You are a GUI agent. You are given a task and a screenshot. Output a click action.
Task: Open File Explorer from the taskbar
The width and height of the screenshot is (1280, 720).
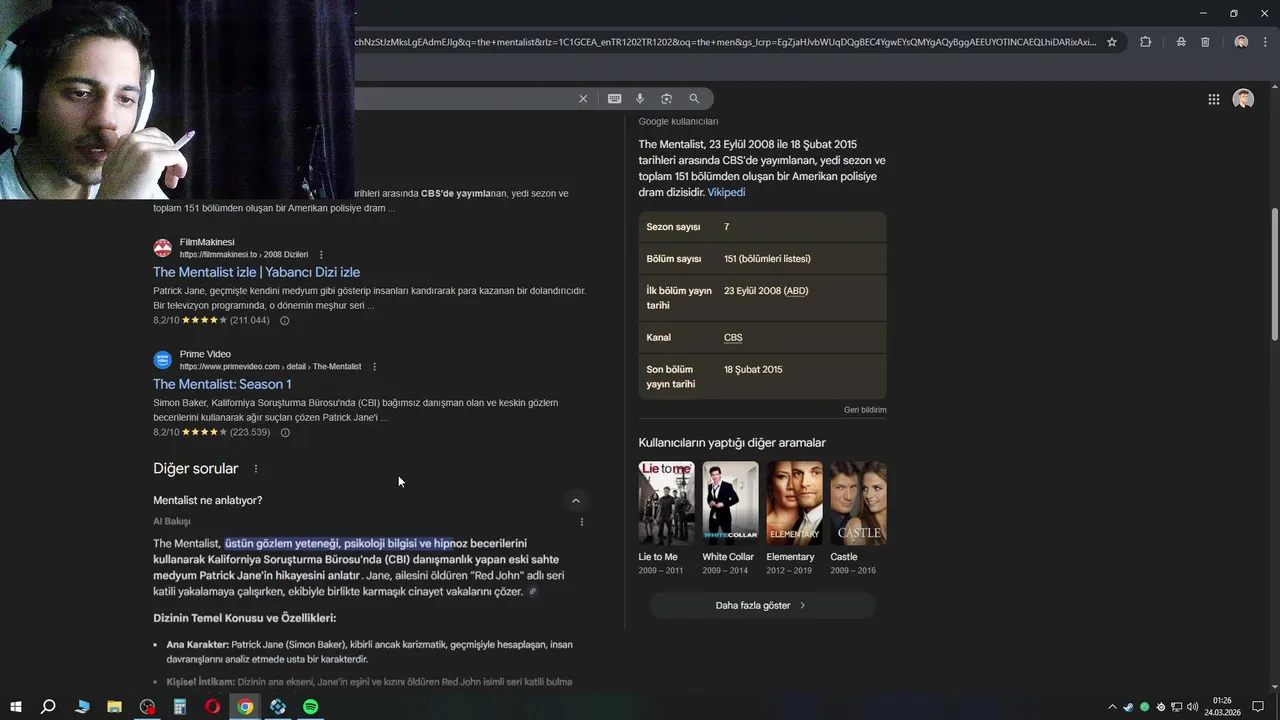(115, 707)
